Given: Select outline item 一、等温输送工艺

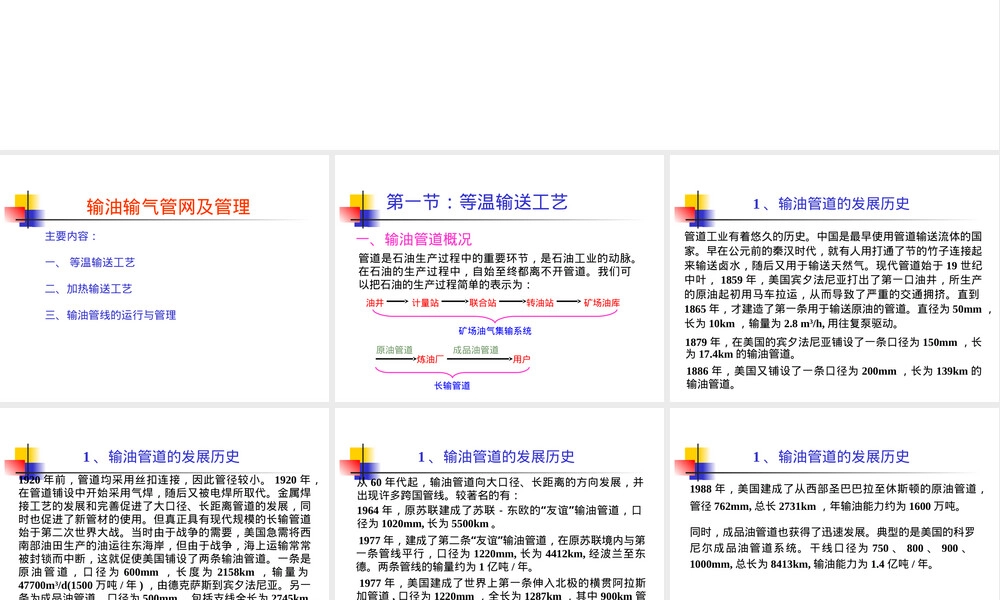Looking at the screenshot, I should (x=90, y=262).
